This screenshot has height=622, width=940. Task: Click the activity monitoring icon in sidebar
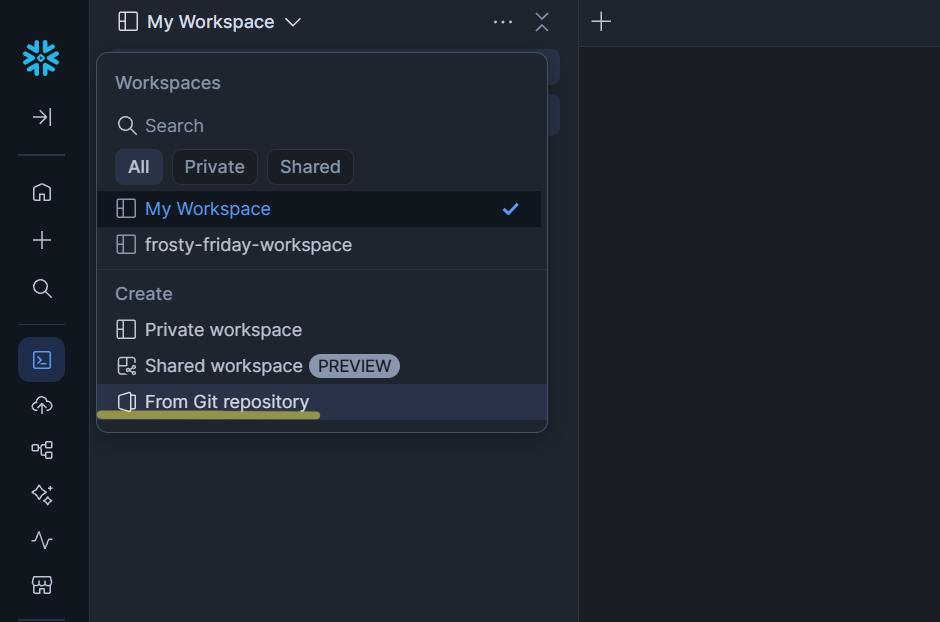[41, 540]
